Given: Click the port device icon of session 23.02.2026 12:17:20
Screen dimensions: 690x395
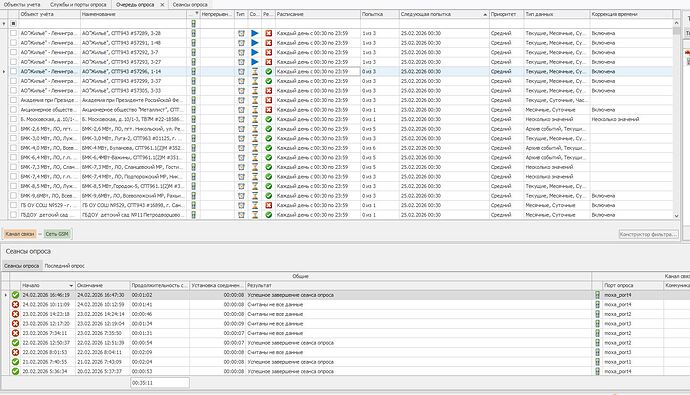Looking at the screenshot, I should [597, 324].
